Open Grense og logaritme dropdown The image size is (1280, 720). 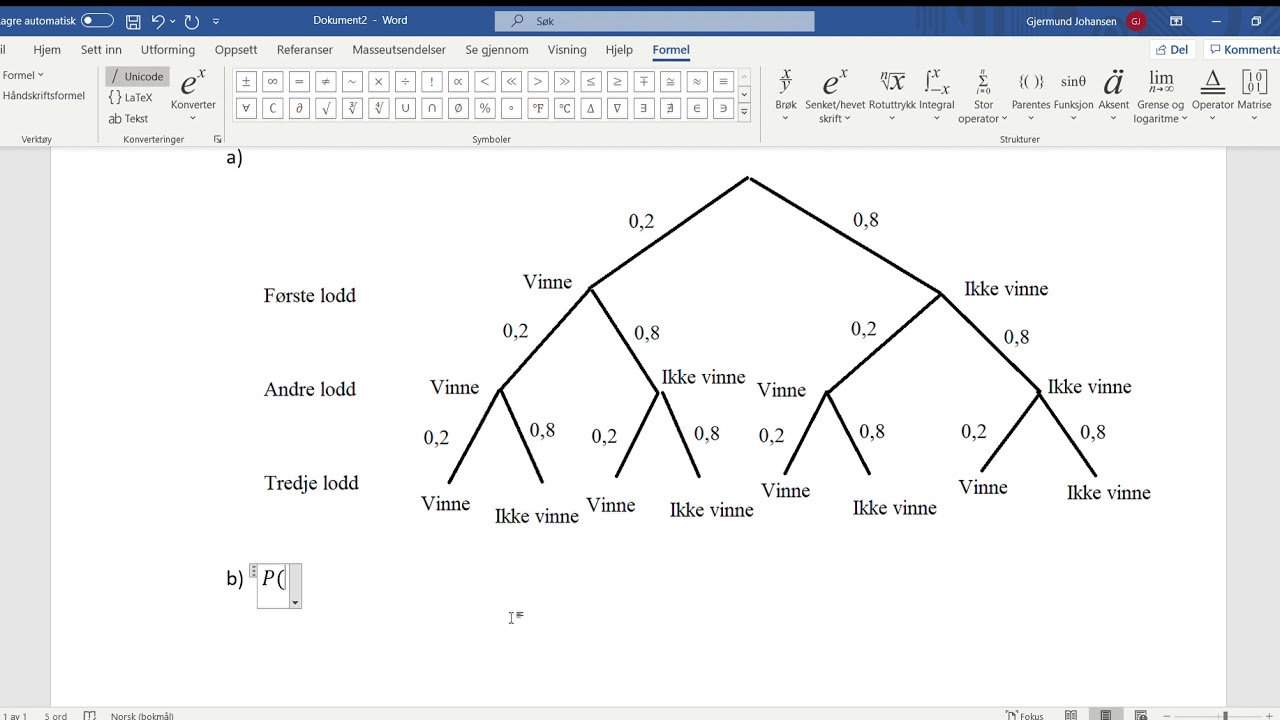pyautogui.click(x=1160, y=96)
